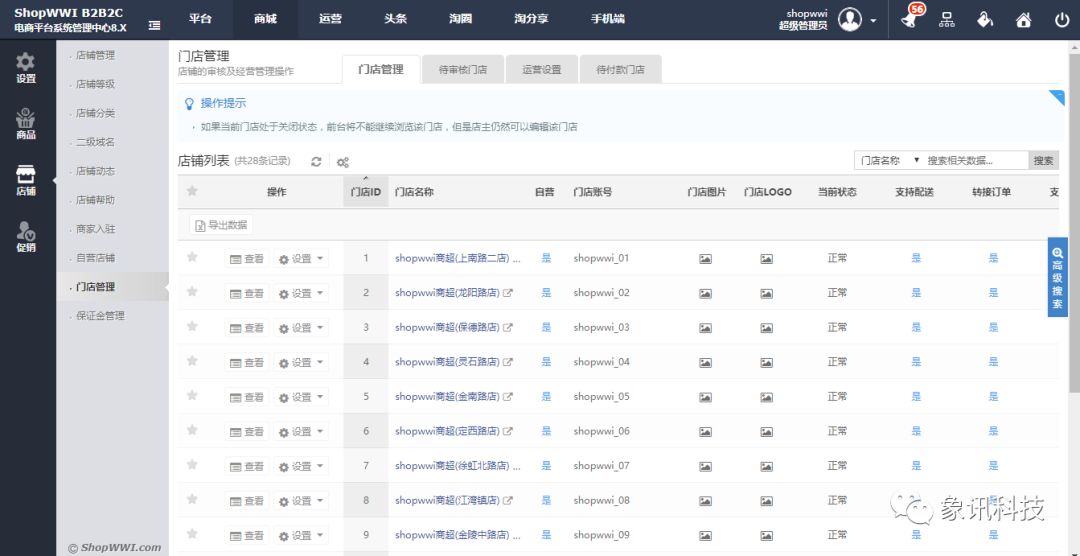View store image for row 1
This screenshot has width=1080, height=556.
click(705, 259)
